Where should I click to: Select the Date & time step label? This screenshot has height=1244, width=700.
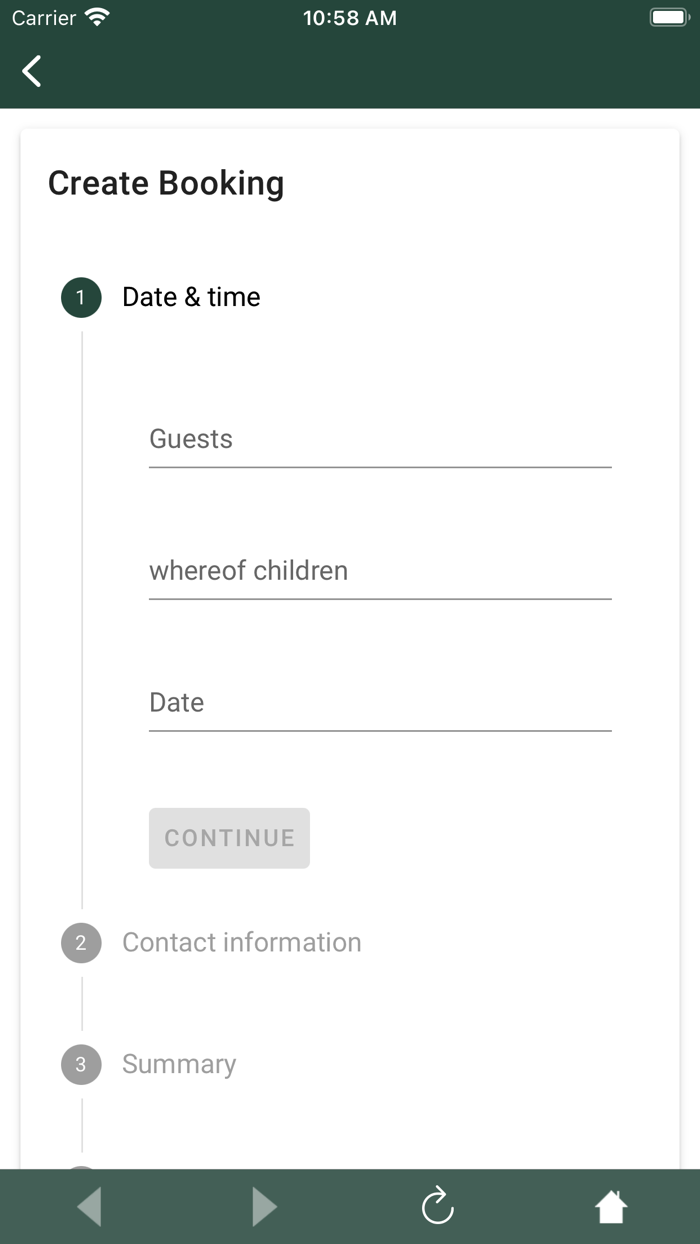click(x=191, y=297)
